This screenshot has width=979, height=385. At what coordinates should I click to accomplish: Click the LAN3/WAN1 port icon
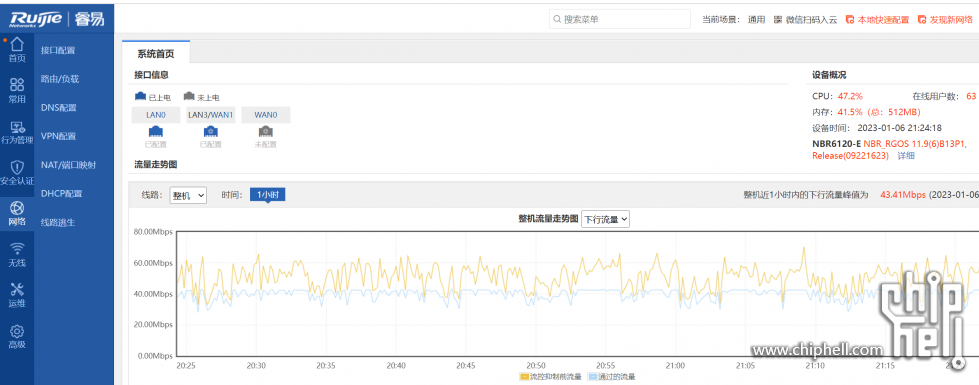coord(210,132)
